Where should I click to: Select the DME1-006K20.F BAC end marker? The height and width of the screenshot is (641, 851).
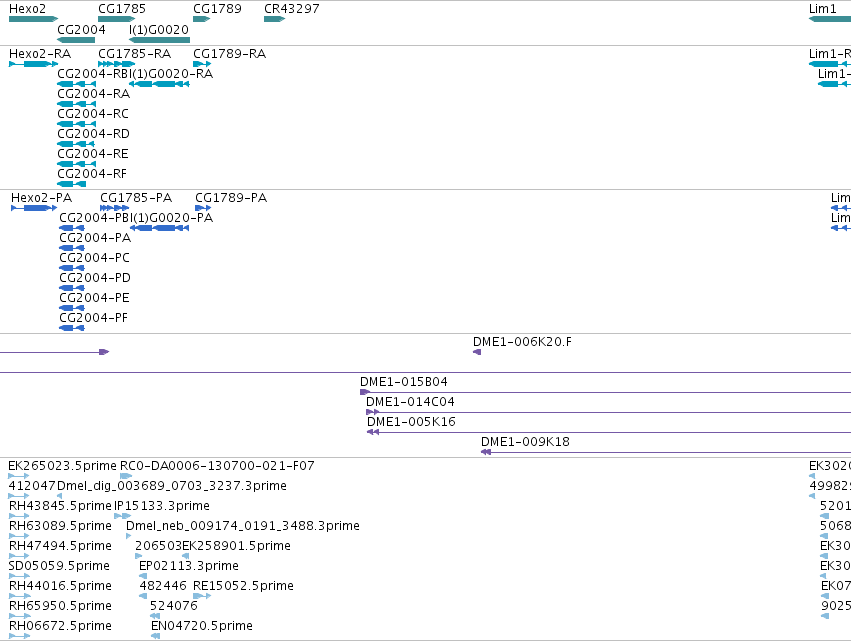477,352
